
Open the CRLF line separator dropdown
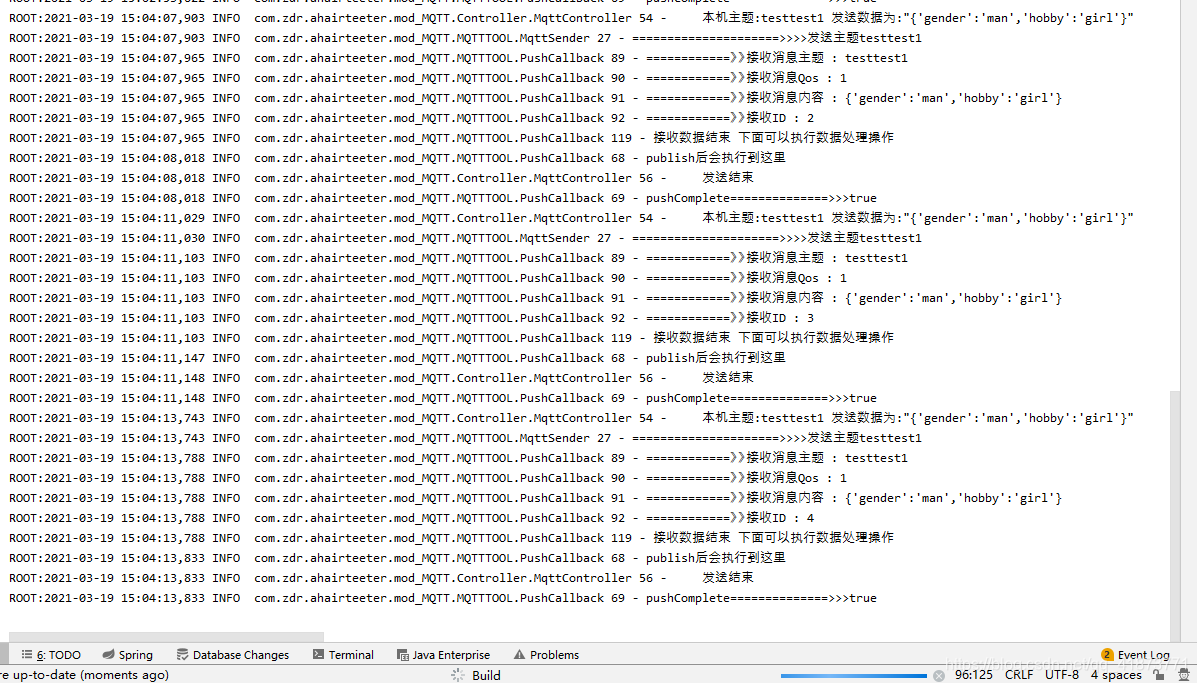point(1019,674)
